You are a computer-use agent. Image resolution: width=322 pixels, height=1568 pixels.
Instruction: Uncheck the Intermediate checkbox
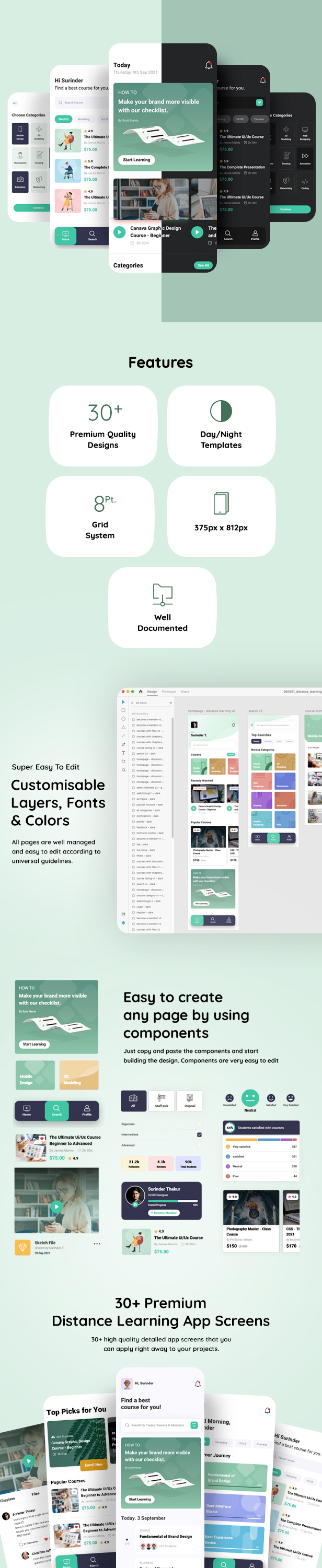tap(199, 1134)
